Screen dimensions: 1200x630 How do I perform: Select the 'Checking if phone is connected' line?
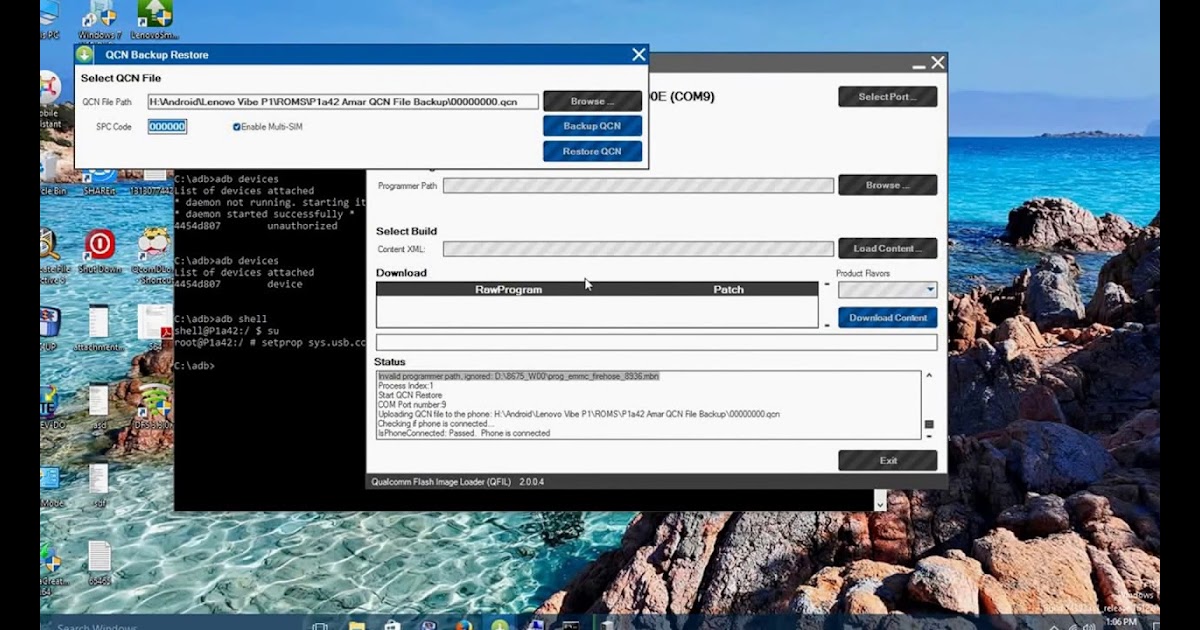click(435, 424)
